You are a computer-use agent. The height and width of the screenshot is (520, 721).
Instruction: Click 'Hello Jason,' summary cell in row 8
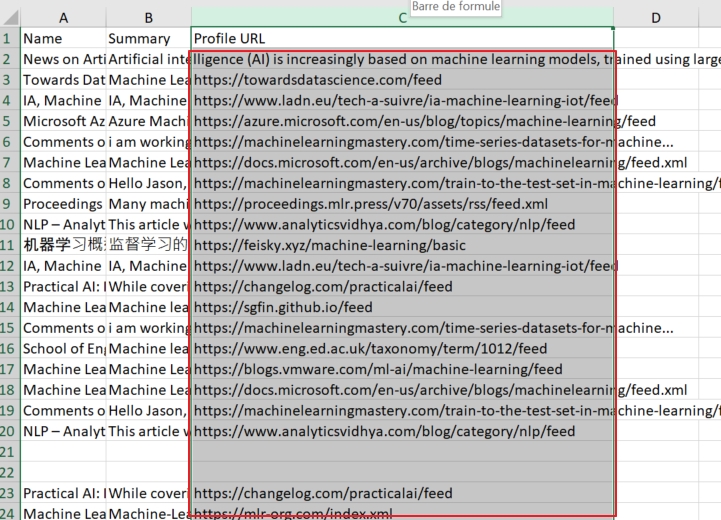(x=149, y=183)
